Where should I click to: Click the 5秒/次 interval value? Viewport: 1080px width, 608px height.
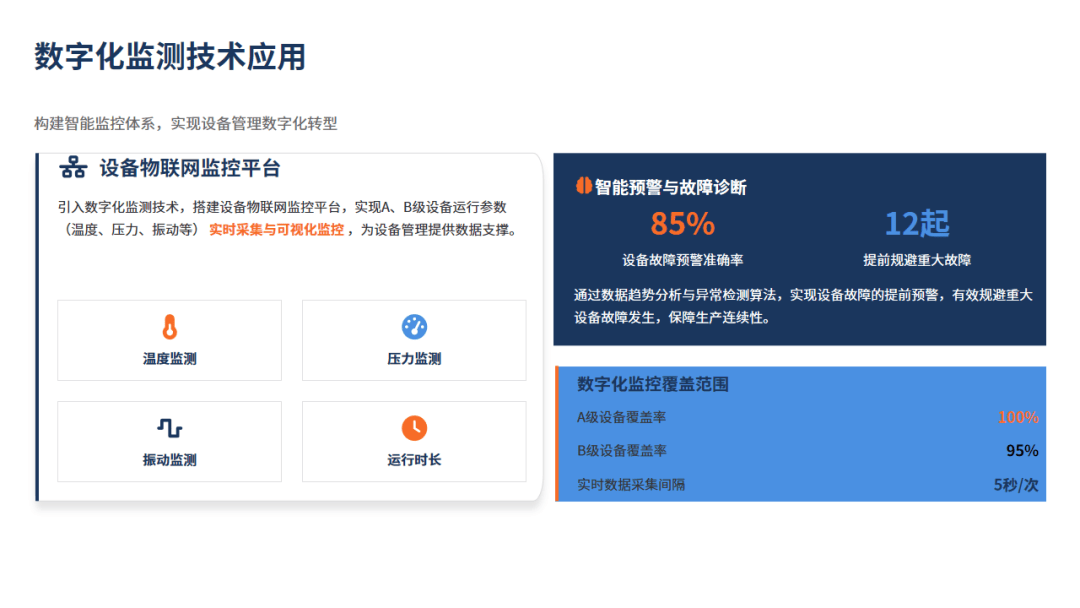(x=1016, y=485)
